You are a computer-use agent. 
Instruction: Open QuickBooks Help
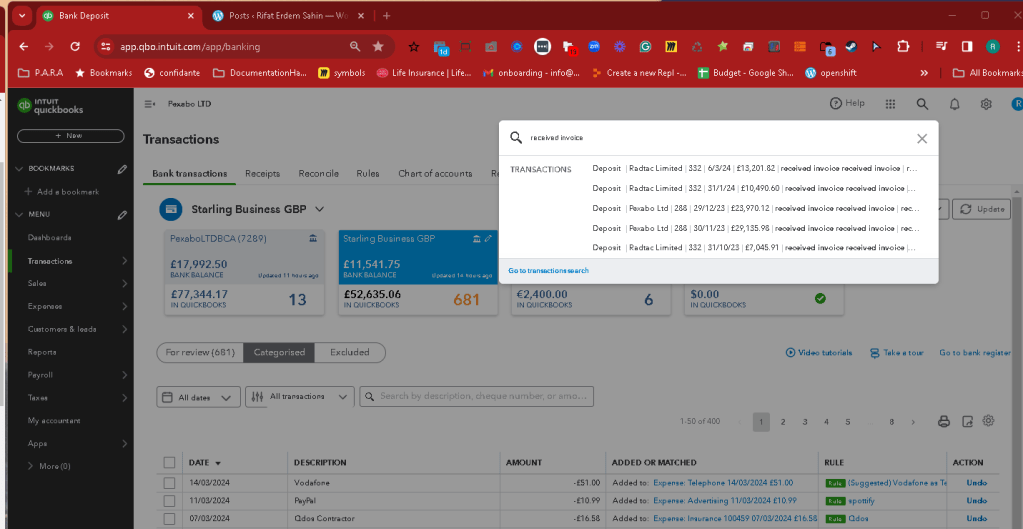[847, 103]
